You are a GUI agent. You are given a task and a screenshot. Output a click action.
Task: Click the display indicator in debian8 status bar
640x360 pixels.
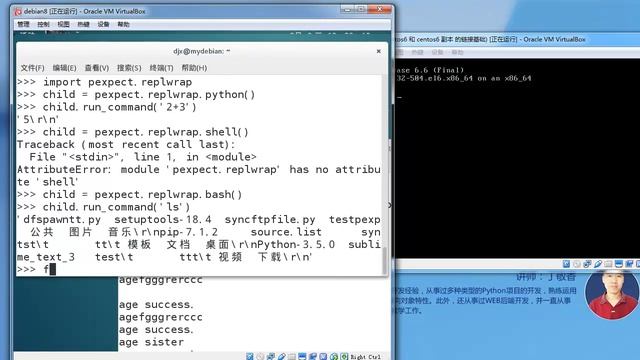[x=302, y=356]
